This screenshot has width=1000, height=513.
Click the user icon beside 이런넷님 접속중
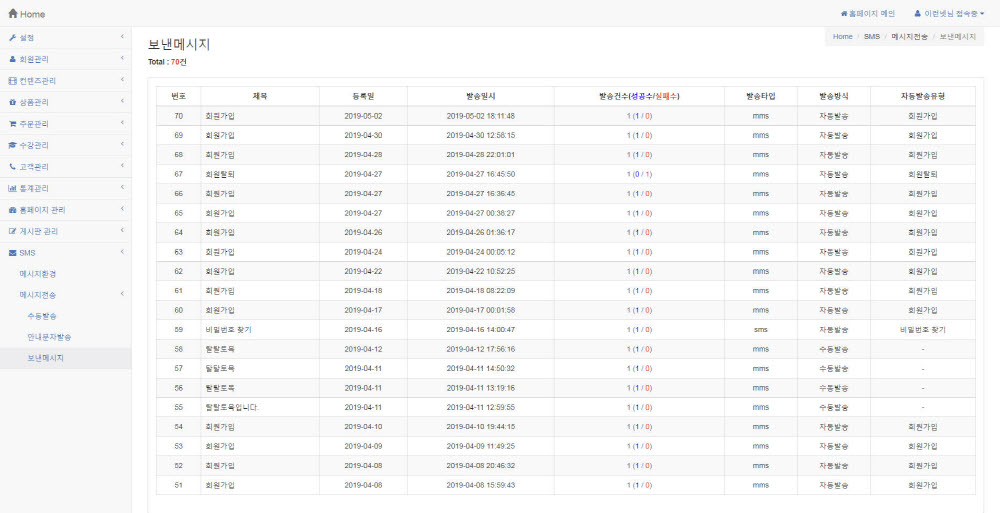pos(917,13)
